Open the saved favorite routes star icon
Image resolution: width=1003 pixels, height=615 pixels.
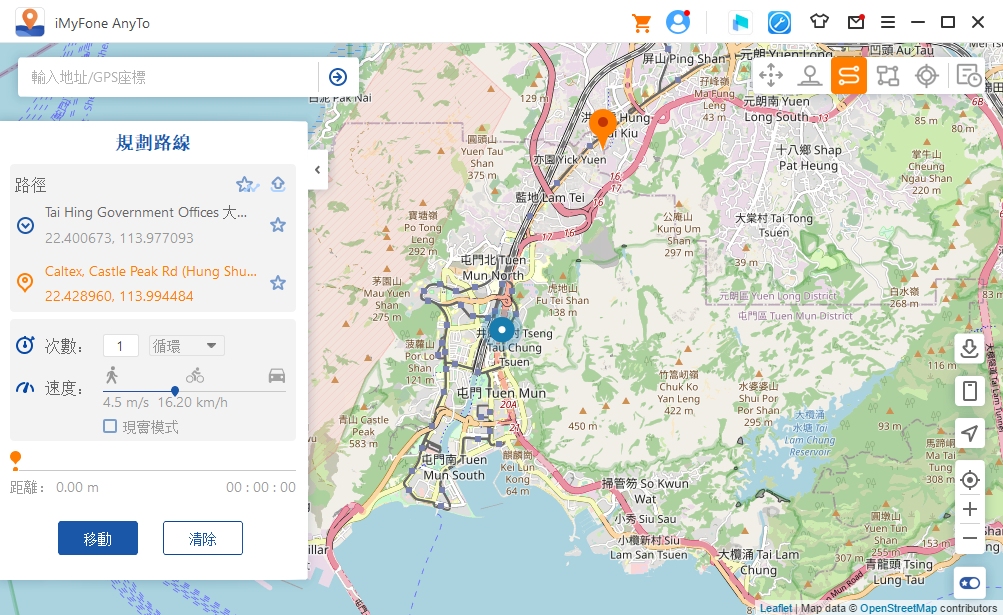pos(247,185)
